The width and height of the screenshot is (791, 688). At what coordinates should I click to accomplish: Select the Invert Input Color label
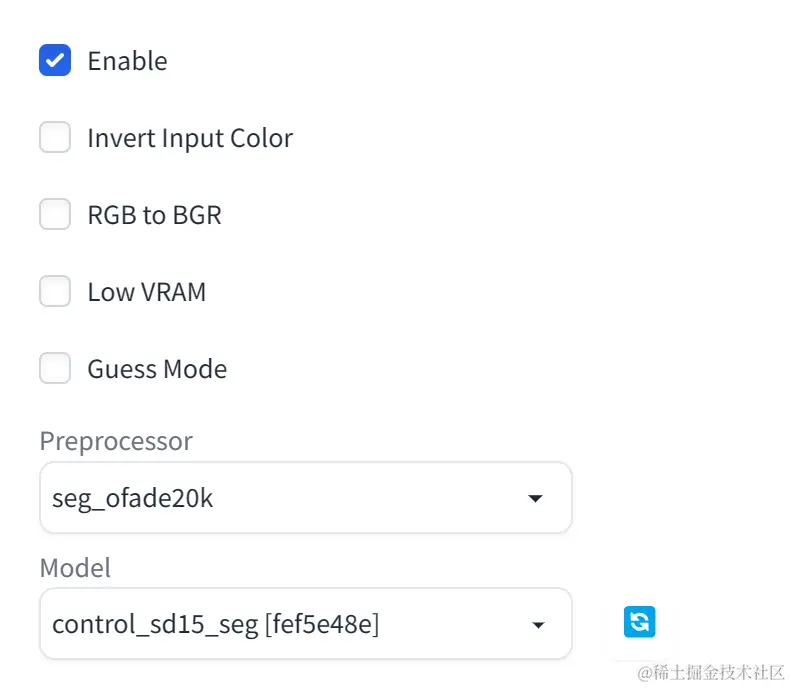tap(190, 138)
